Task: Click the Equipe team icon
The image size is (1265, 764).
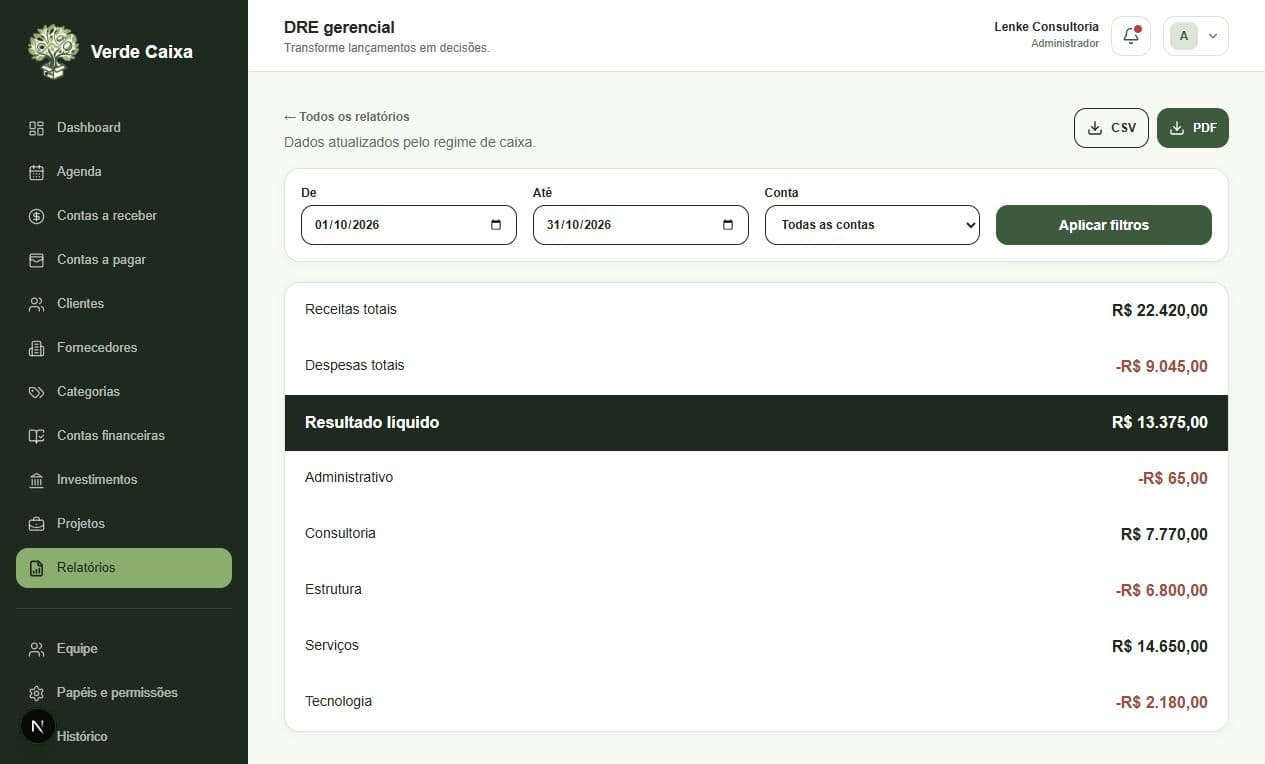Action: coord(37,649)
